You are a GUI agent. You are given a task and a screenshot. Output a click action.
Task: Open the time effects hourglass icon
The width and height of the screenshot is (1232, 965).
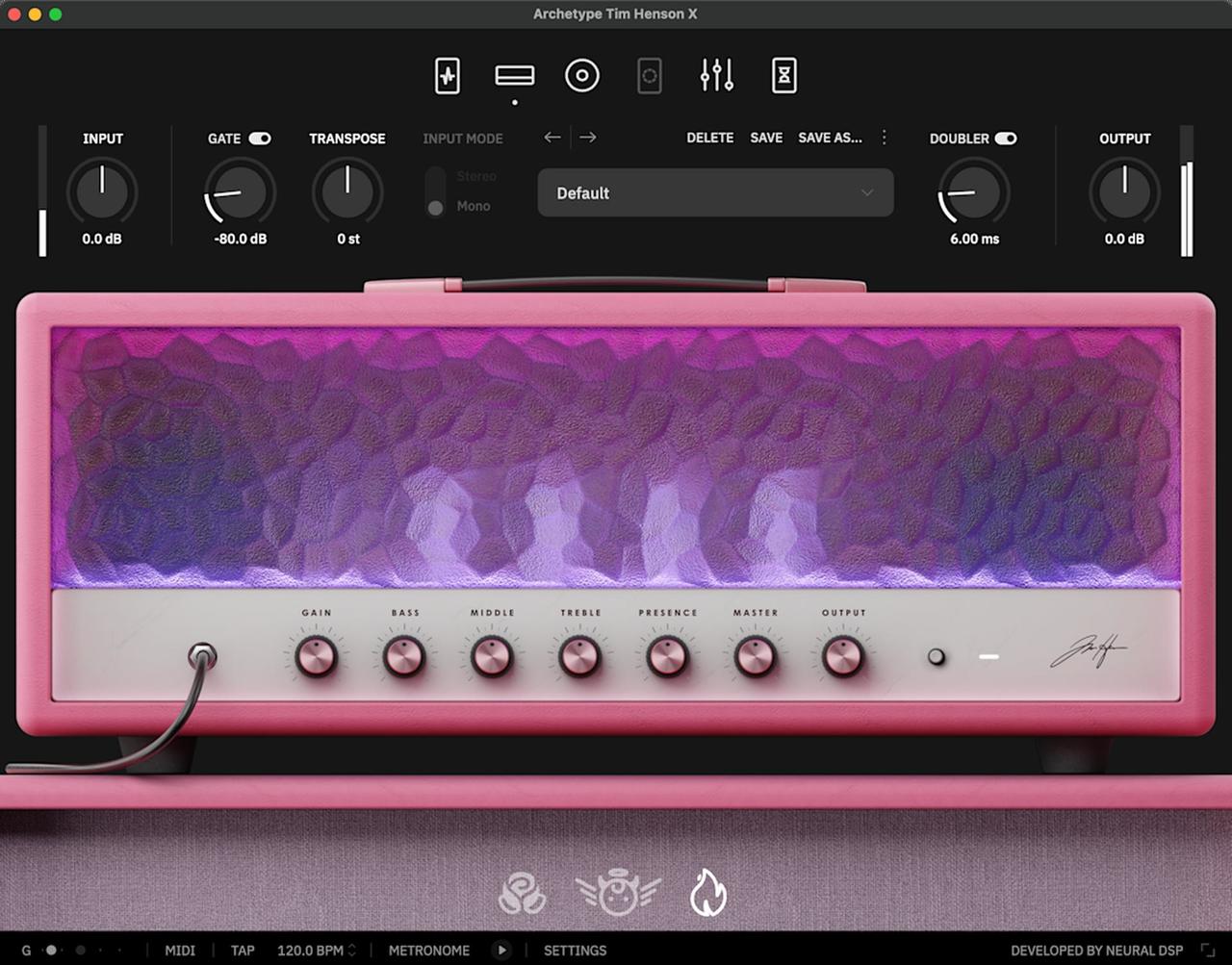(784, 76)
